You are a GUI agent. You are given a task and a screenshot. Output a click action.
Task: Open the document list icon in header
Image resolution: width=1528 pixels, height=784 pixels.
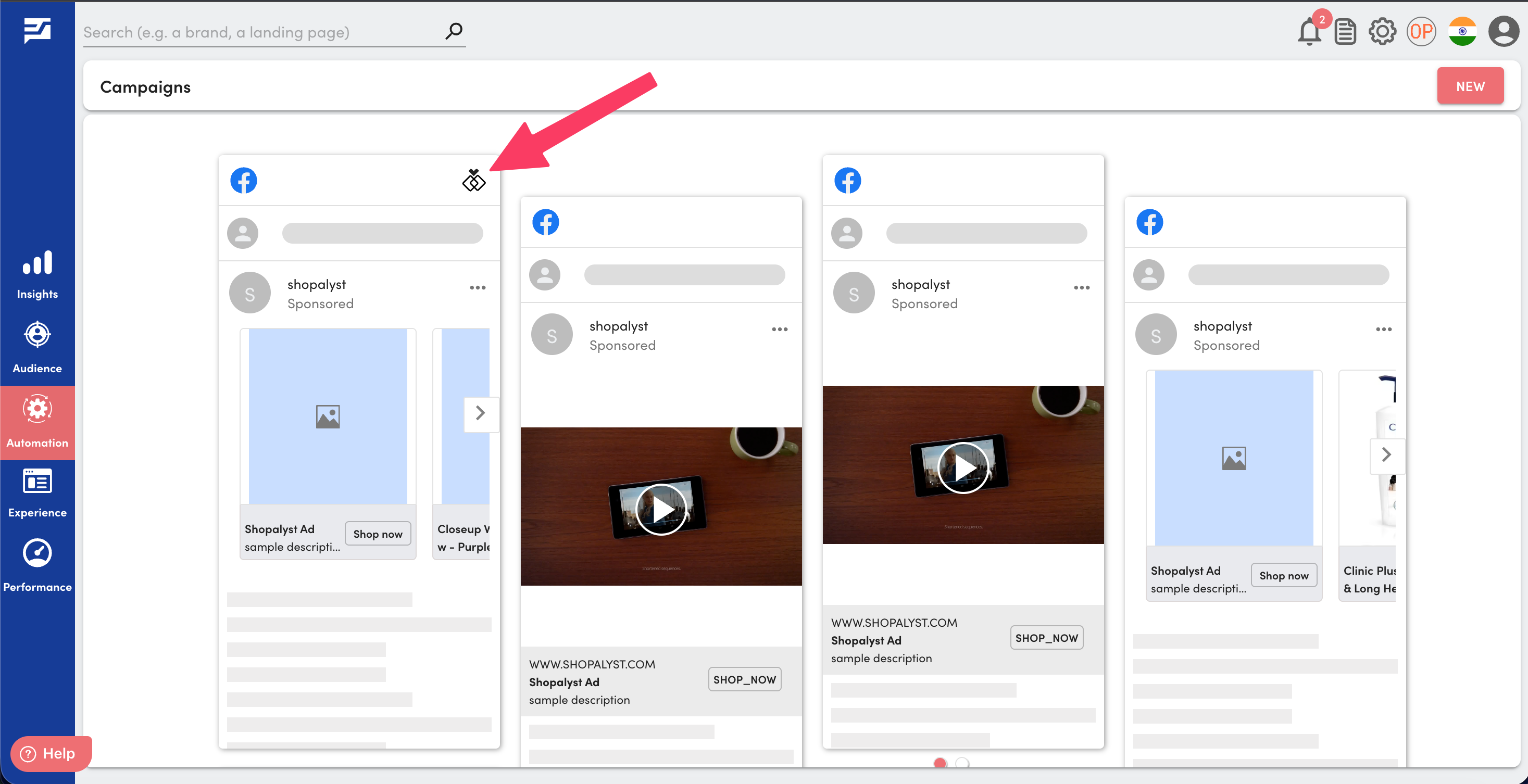coord(1345,32)
